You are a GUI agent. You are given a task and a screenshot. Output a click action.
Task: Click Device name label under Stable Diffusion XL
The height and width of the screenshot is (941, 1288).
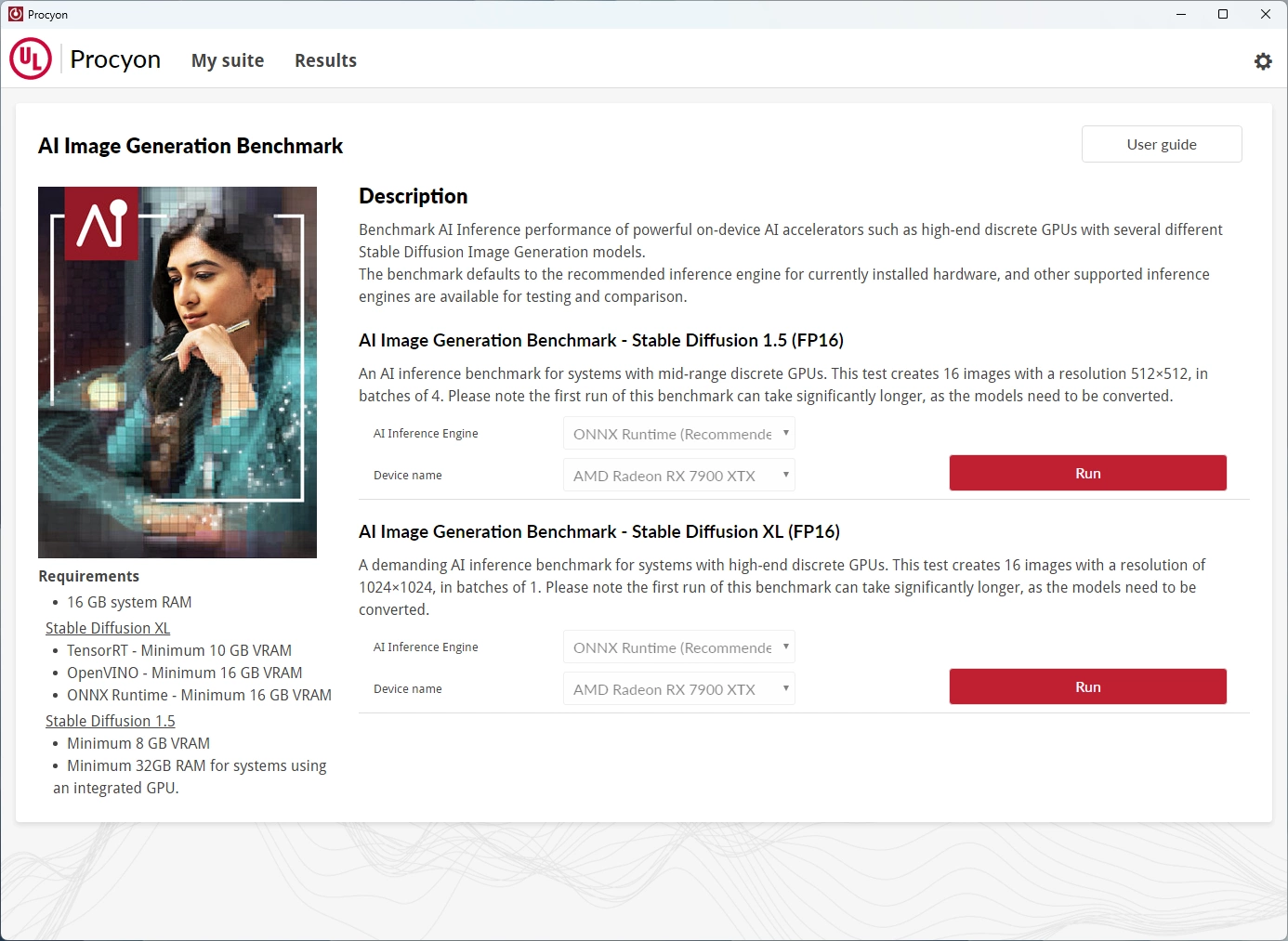point(408,689)
